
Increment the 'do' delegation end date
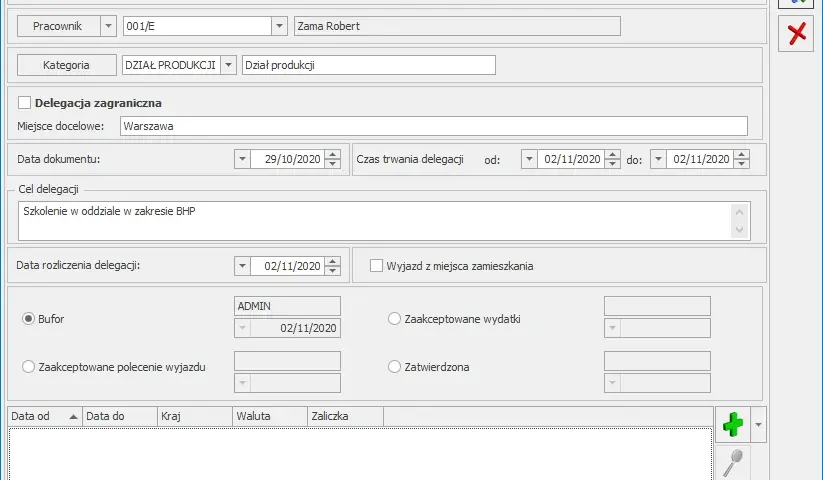tap(742, 154)
